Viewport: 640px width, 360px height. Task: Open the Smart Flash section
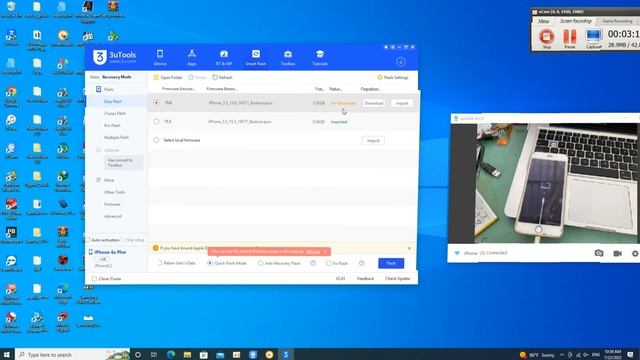pos(256,58)
